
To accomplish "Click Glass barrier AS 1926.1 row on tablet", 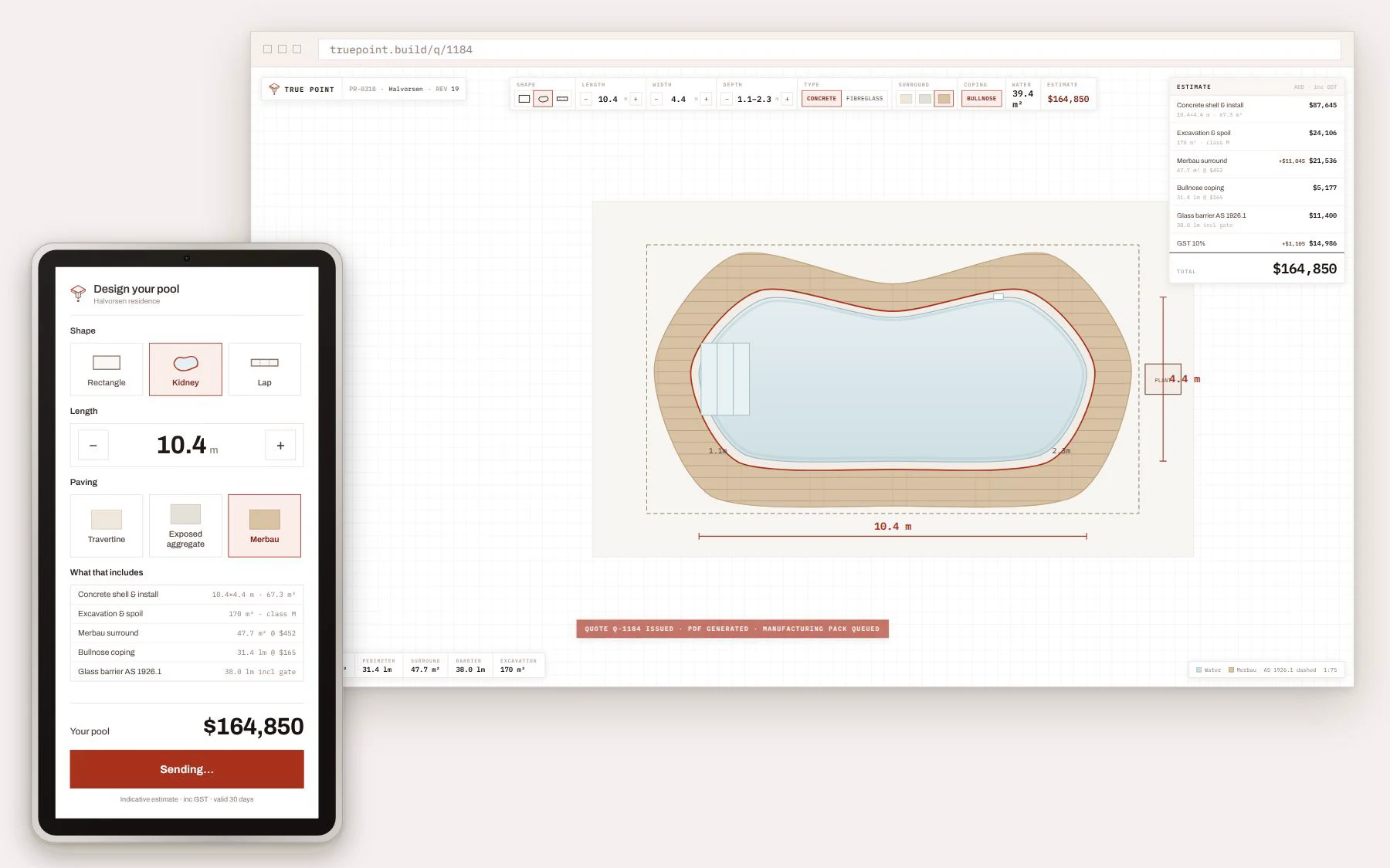I will (x=187, y=672).
